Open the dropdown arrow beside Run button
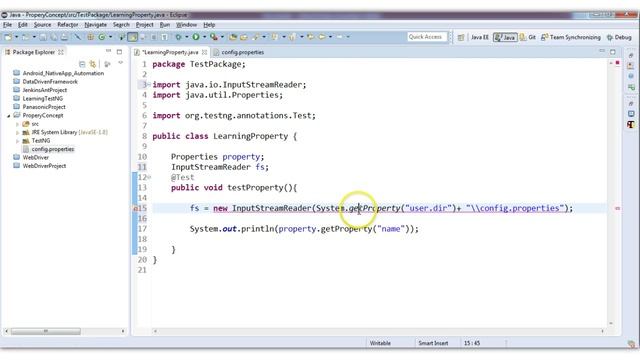Image resolution: width=640 pixels, height=360 pixels. [x=204, y=37]
